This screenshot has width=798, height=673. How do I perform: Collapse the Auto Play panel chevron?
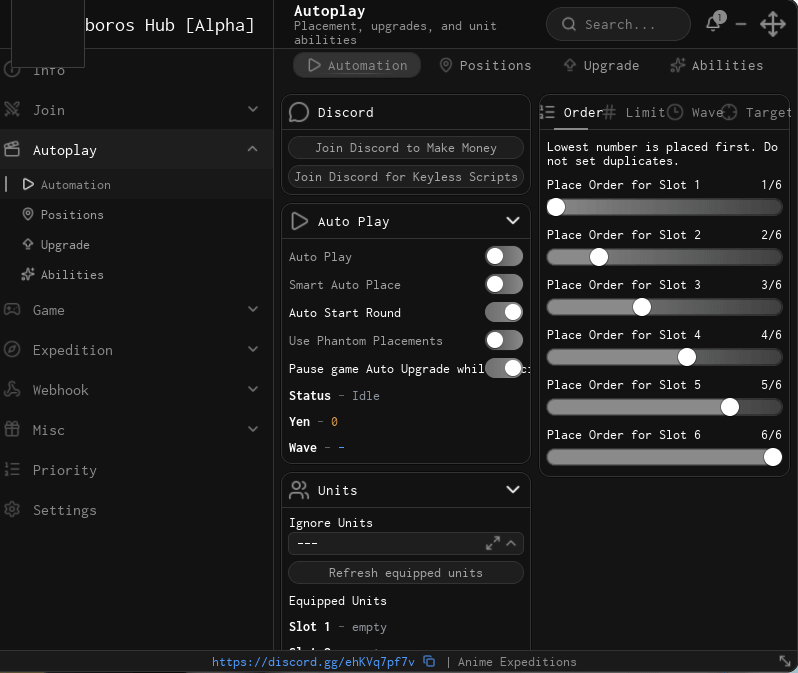point(513,220)
